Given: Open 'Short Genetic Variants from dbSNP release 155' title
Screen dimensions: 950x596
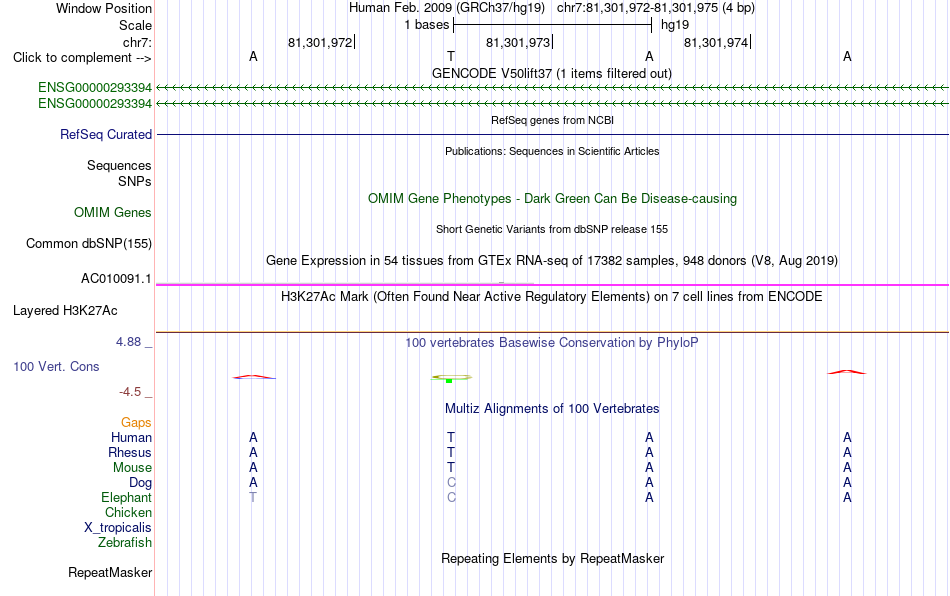Looking at the screenshot, I should [x=552, y=229].
